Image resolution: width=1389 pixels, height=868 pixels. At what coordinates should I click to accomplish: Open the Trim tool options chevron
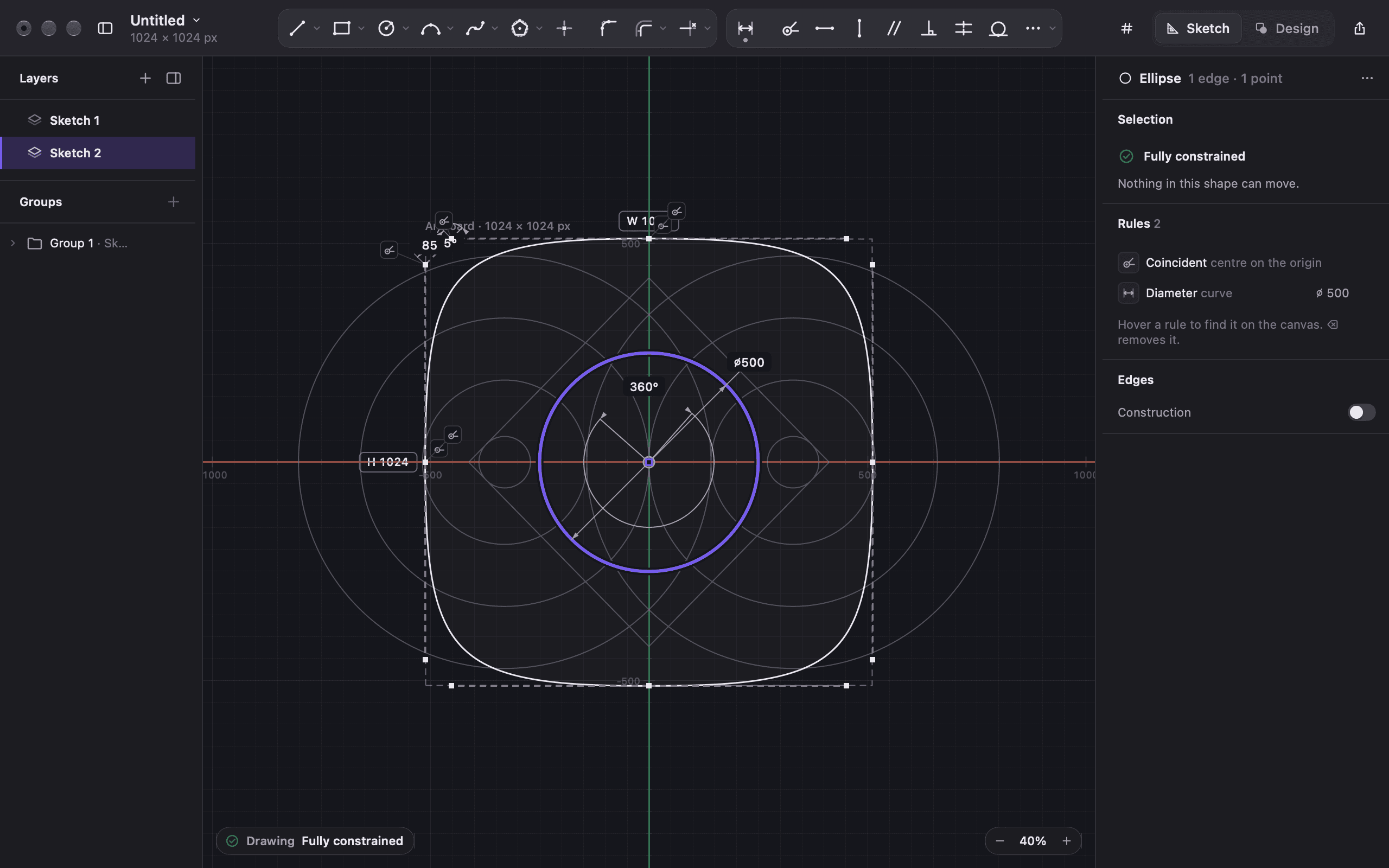[x=707, y=28]
